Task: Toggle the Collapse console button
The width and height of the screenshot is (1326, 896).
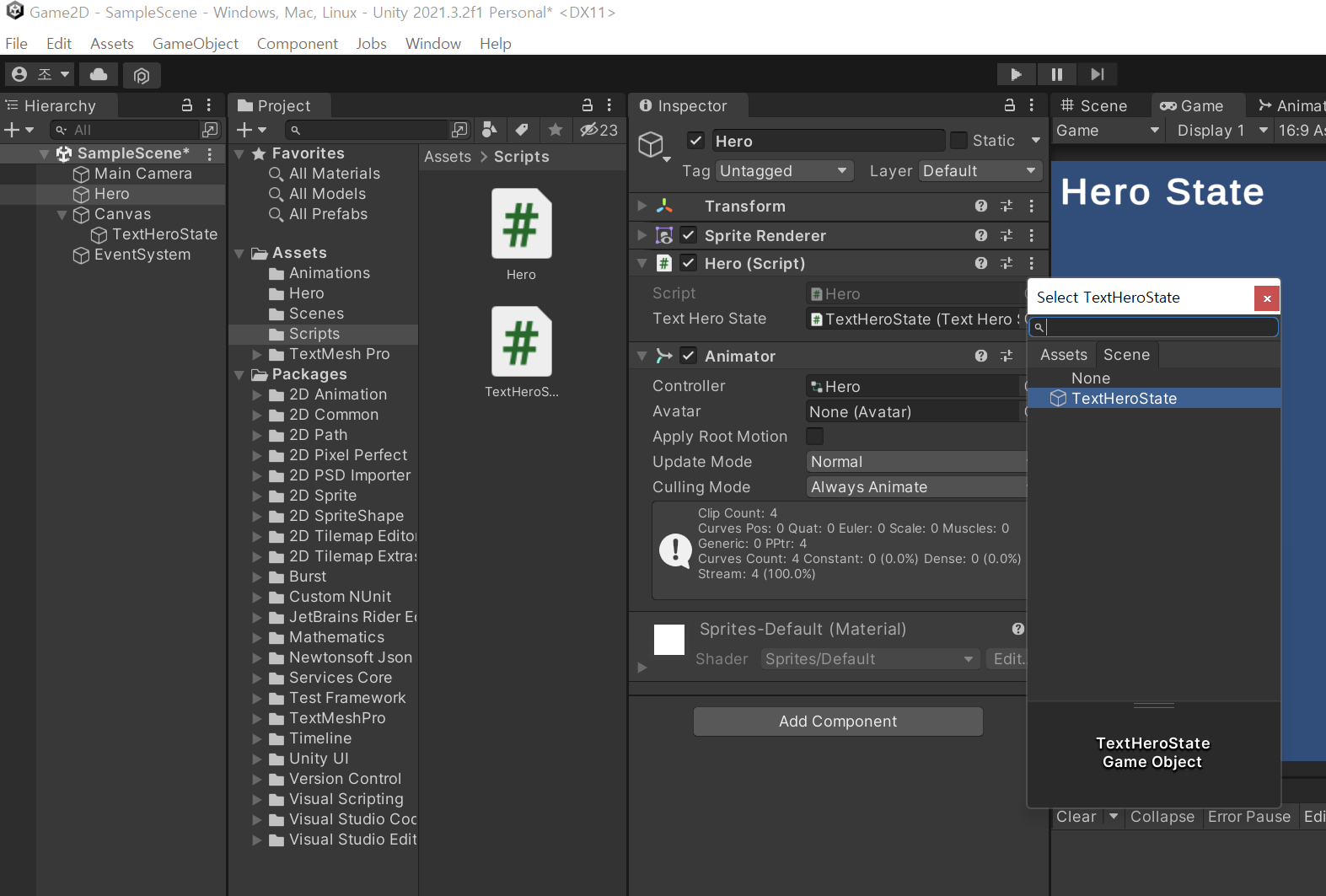Action: coord(1162,817)
